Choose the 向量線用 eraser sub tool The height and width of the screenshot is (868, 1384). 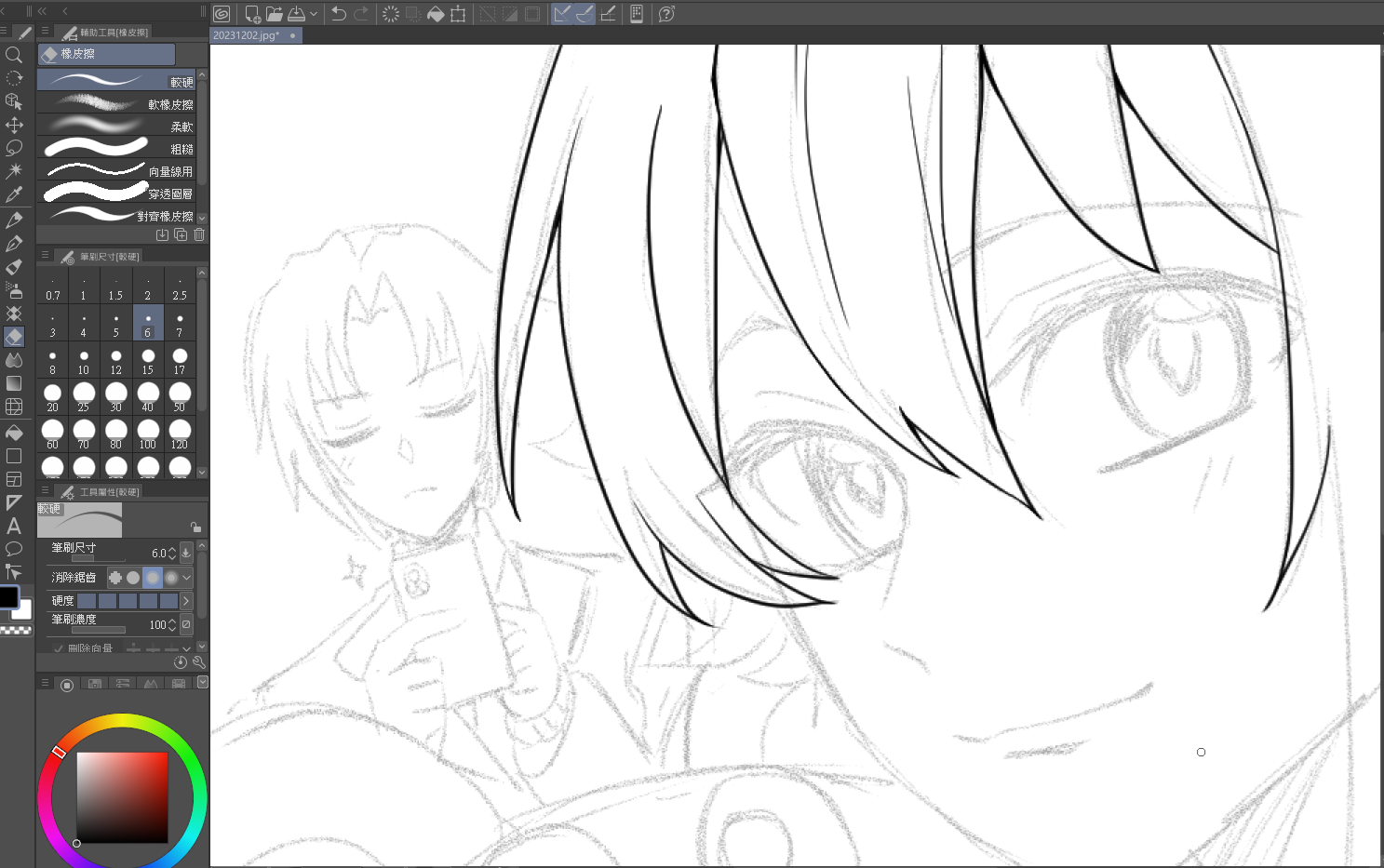(116, 171)
